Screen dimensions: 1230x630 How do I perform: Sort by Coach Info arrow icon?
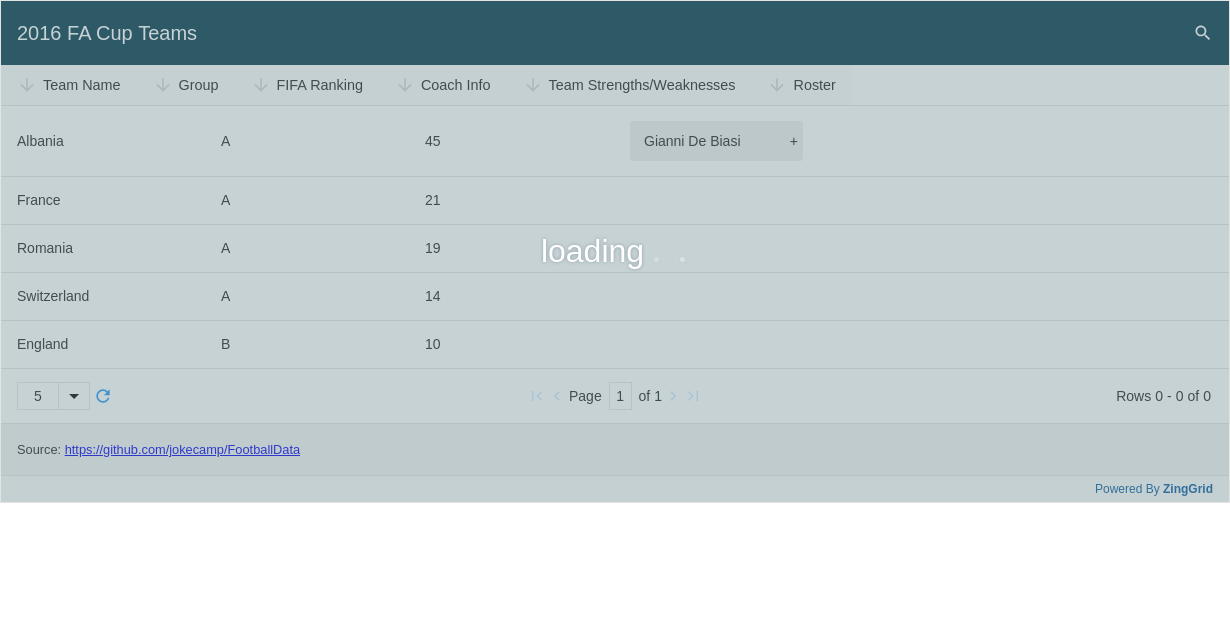405,85
